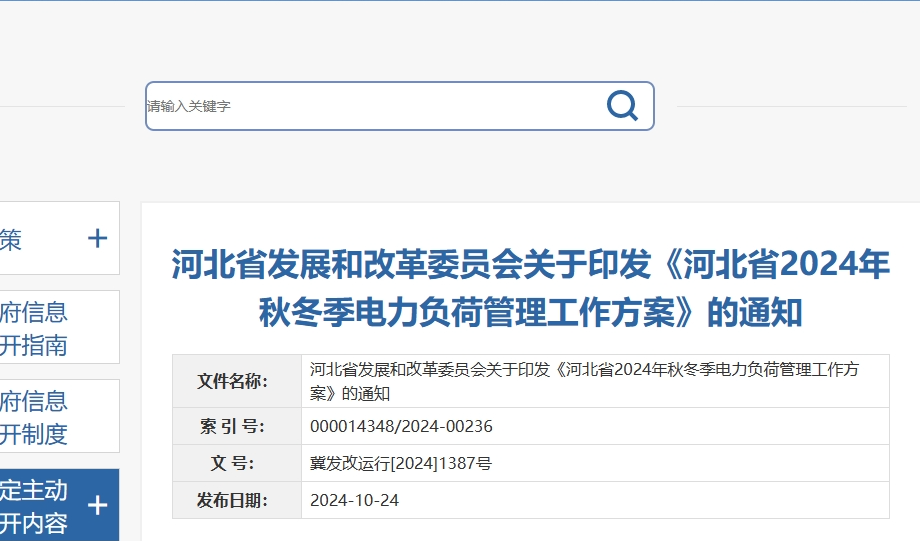Click the publish date 2024-10-24
This screenshot has width=920, height=541.
(354, 500)
